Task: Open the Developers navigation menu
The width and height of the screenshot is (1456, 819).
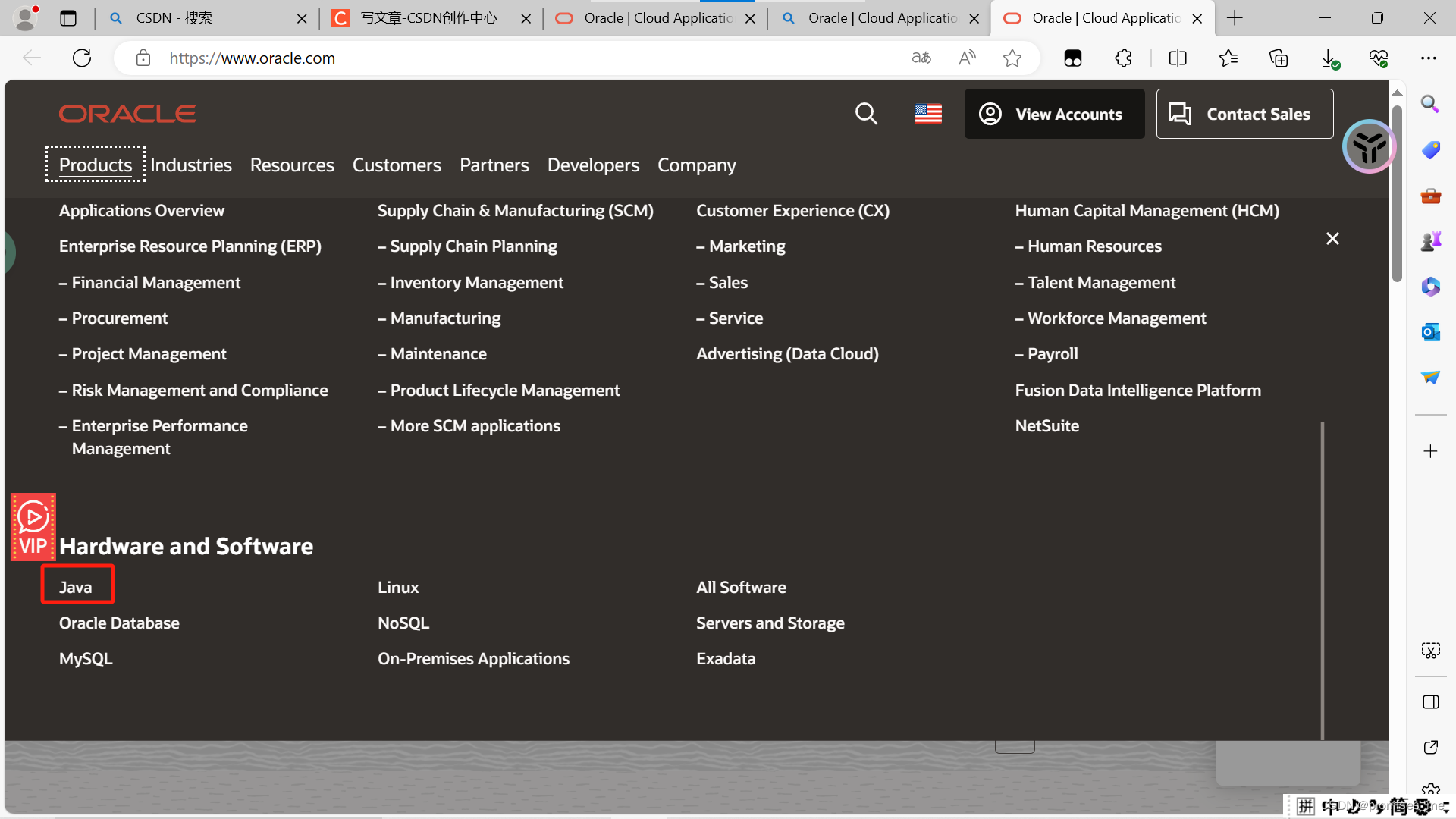Action: click(593, 165)
